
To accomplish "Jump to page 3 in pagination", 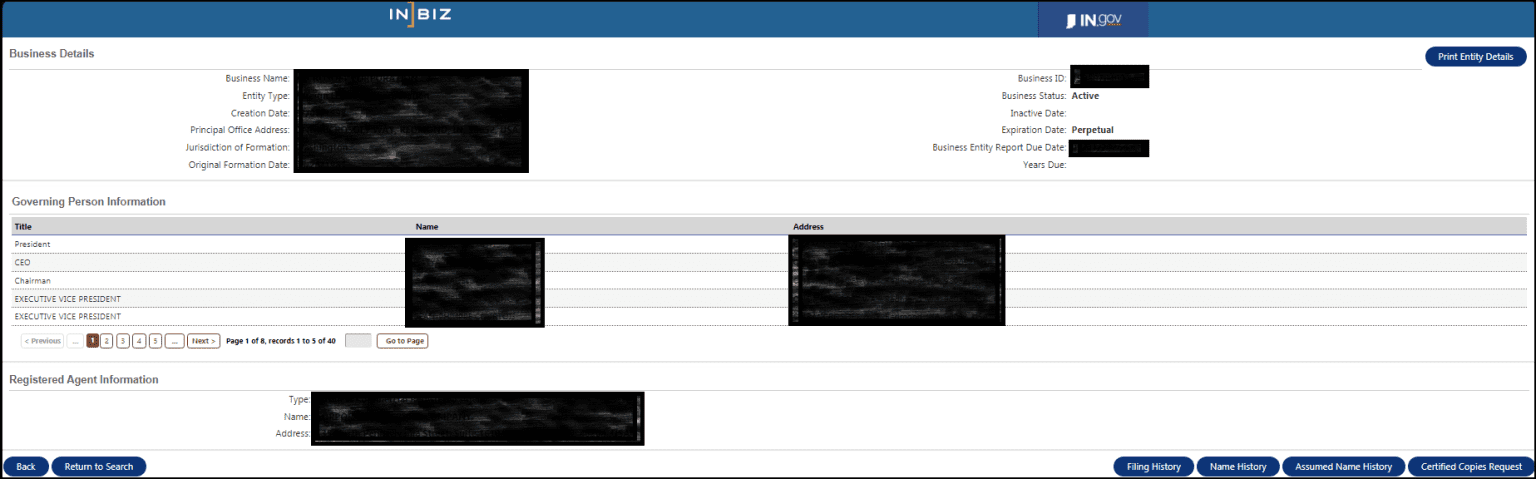I will pos(123,341).
